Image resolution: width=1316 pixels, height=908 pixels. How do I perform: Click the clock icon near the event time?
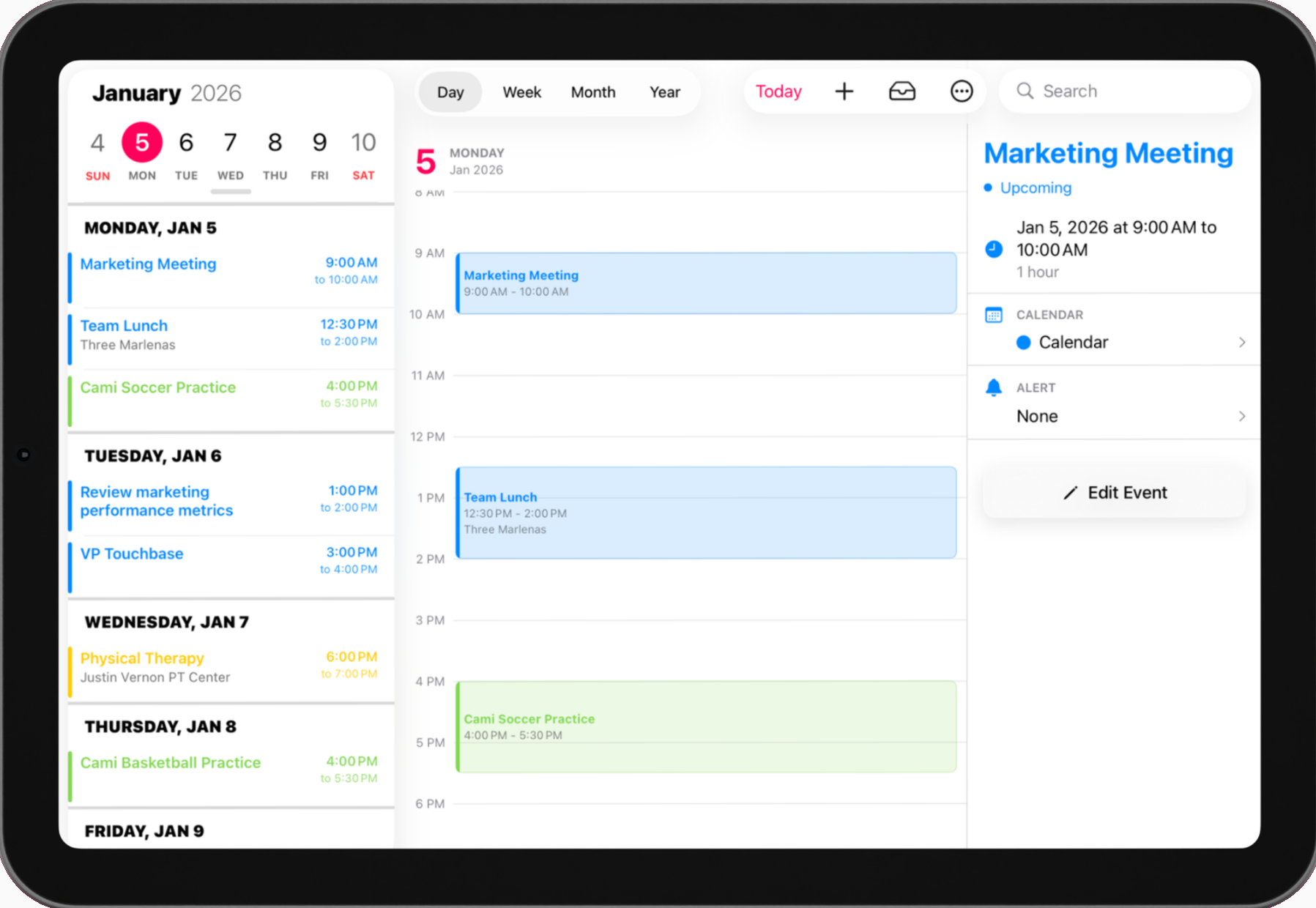tap(993, 249)
